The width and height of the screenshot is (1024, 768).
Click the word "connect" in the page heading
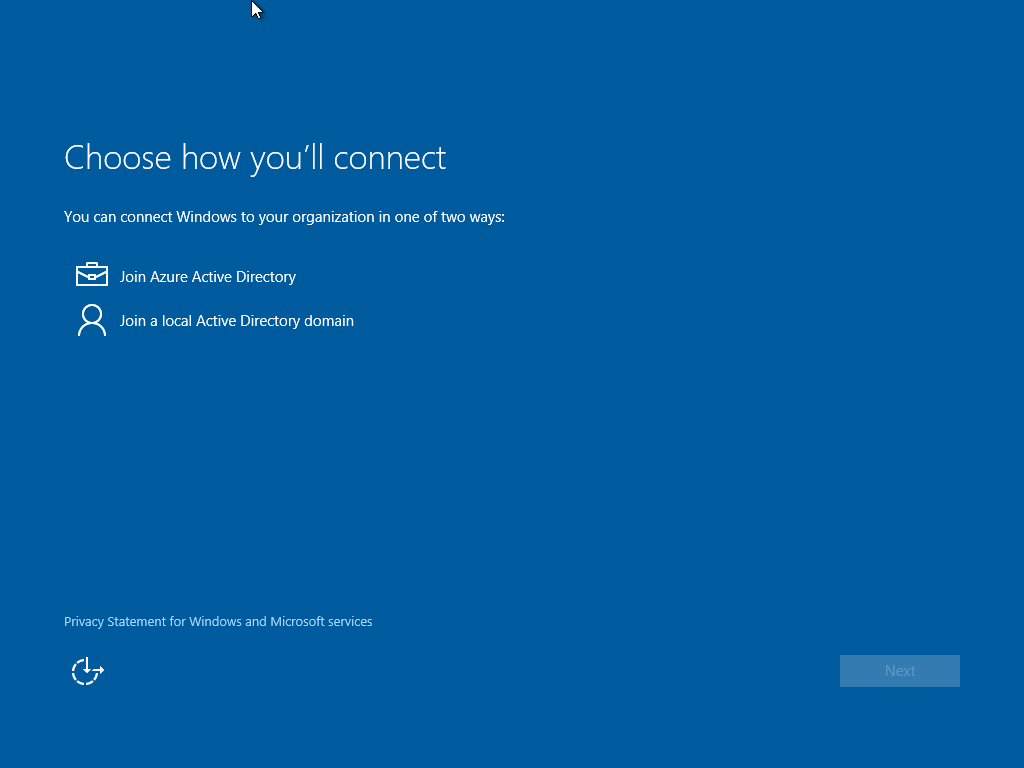389,158
